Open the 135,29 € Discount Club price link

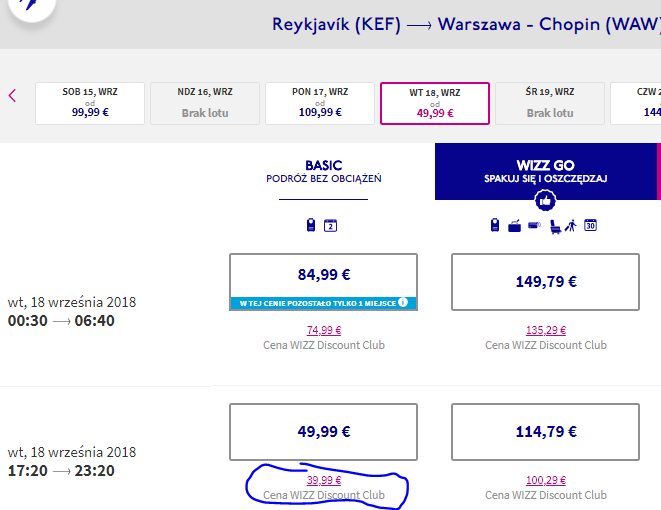pyautogui.click(x=546, y=330)
